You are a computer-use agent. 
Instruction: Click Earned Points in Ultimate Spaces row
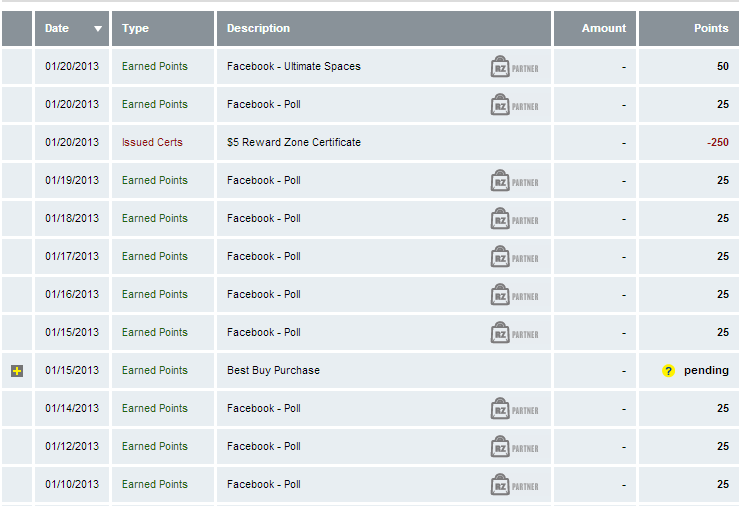pos(155,66)
